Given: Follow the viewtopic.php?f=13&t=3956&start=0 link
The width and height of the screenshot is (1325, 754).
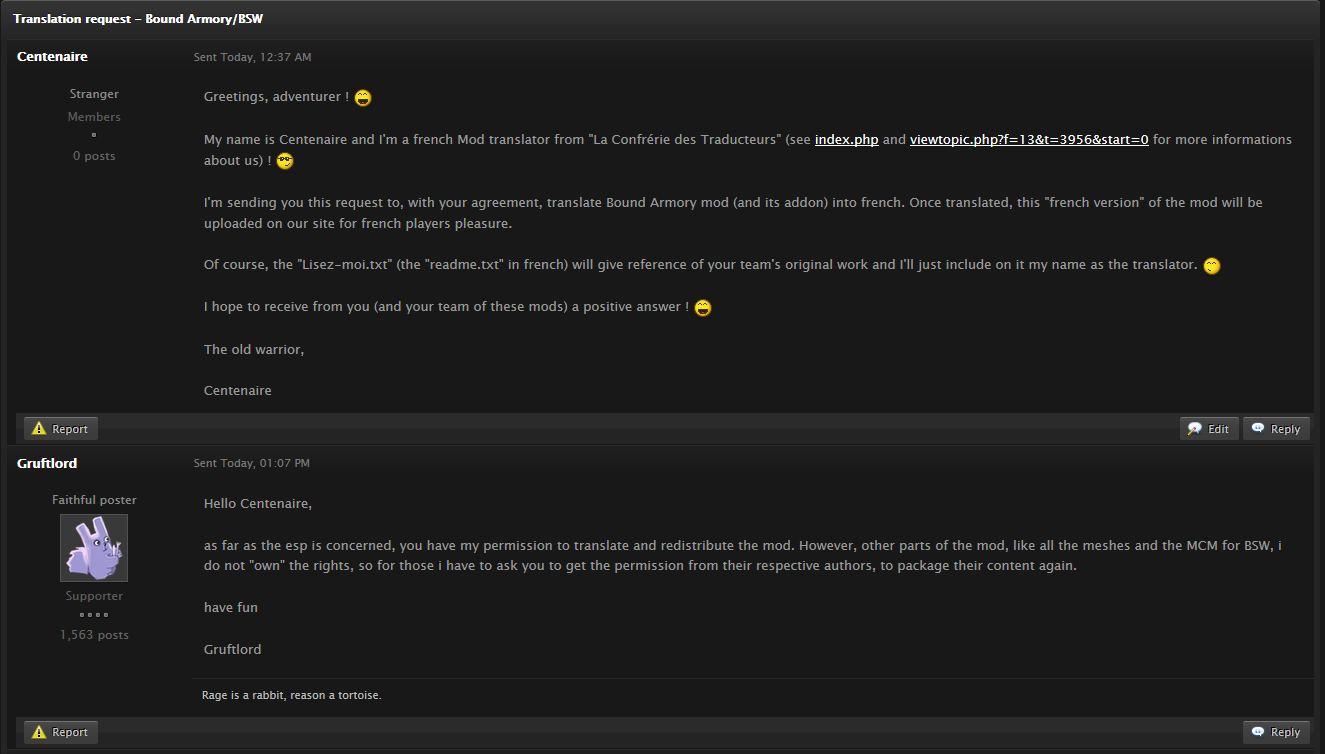Looking at the screenshot, I should (x=1029, y=140).
